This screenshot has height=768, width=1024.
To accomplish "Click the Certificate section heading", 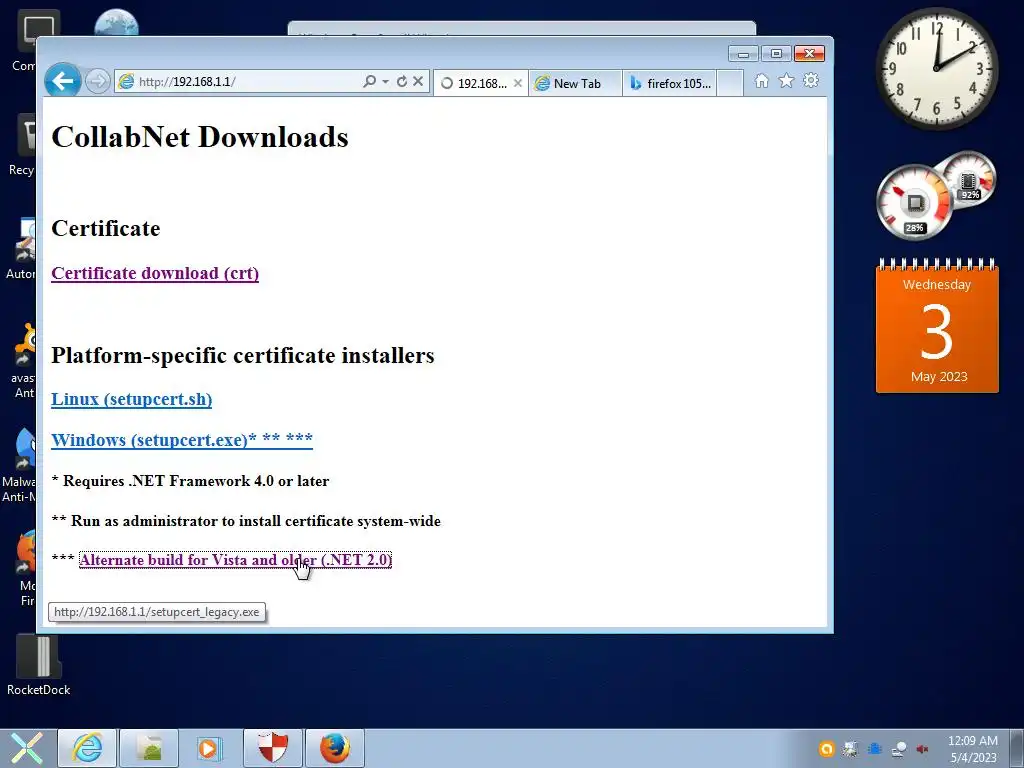I will (106, 229).
